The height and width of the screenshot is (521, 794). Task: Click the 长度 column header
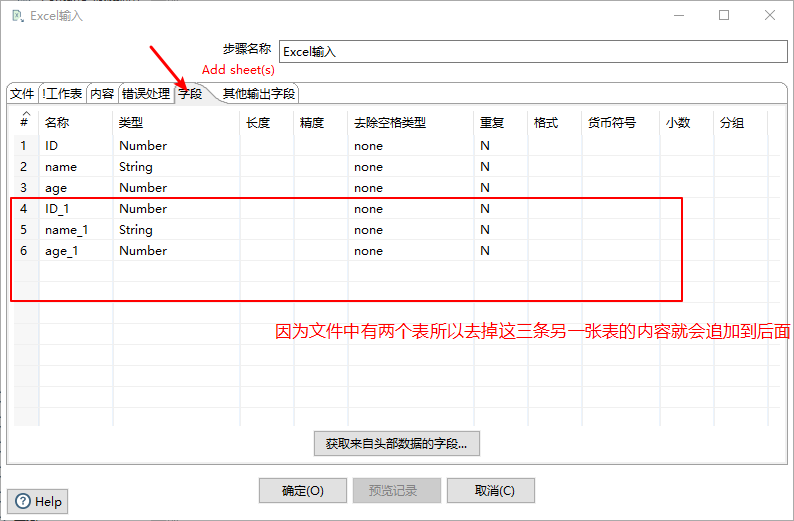266,123
